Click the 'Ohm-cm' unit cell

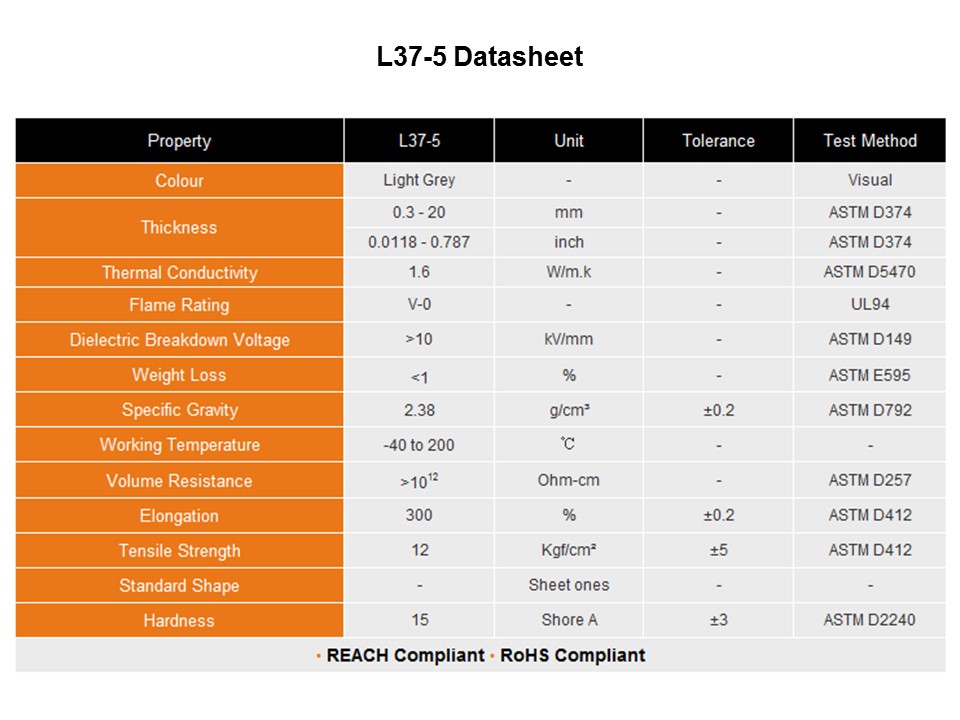click(x=569, y=480)
